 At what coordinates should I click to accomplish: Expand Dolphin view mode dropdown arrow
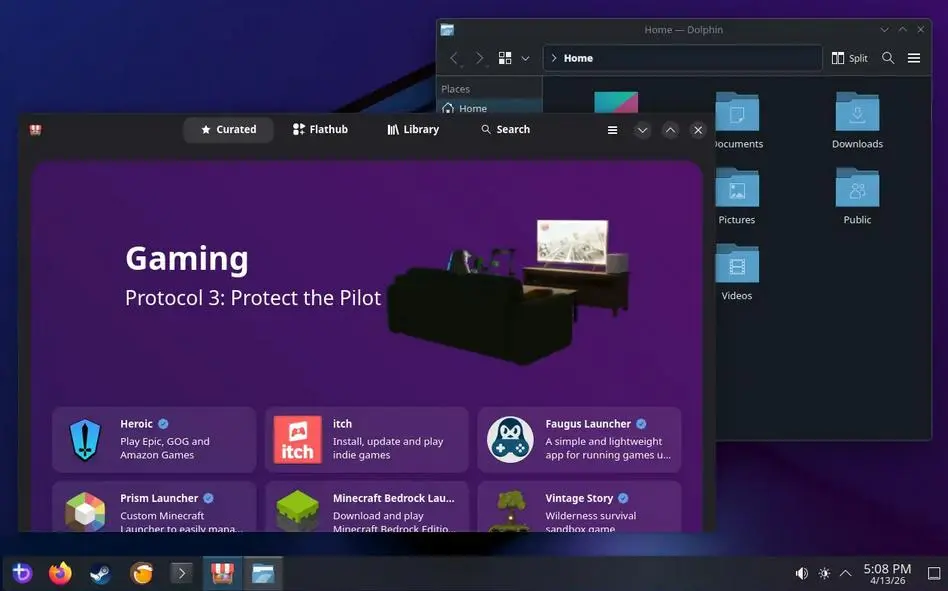525,59
